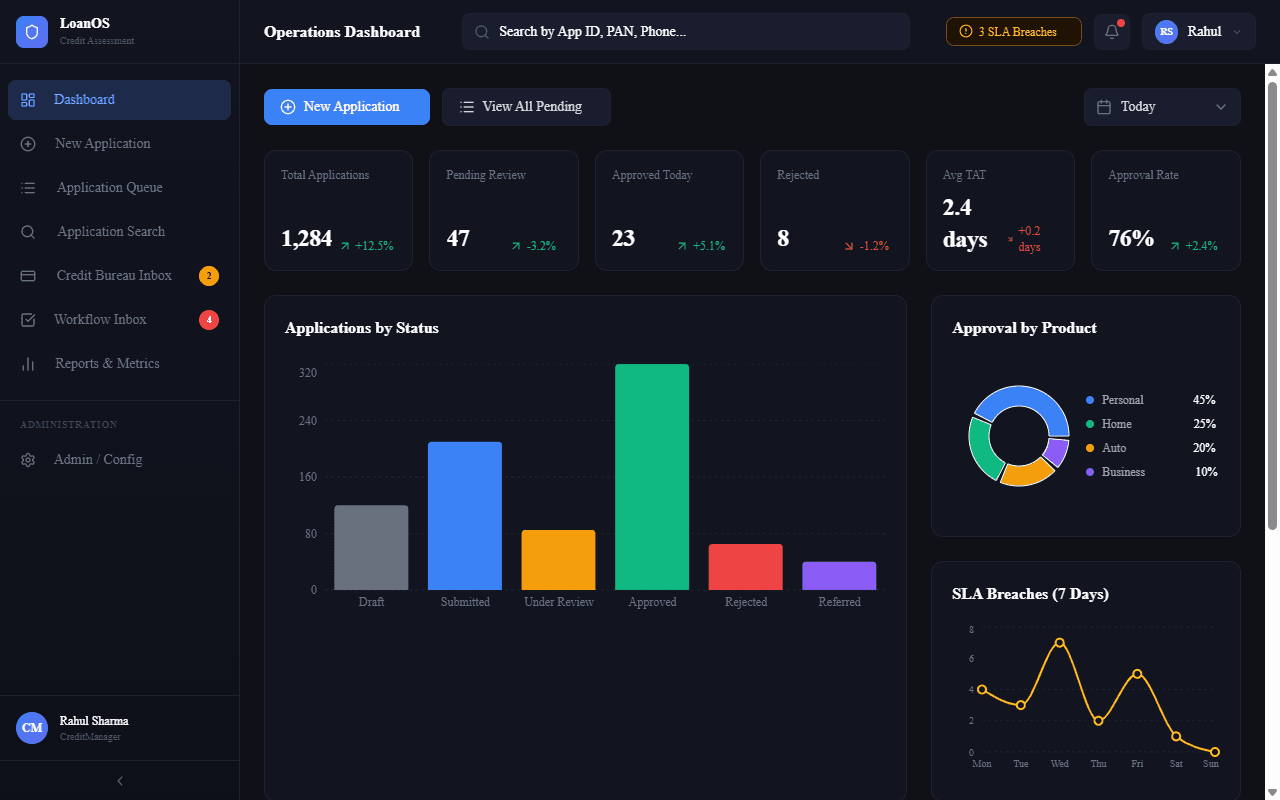Click the blue New Application button

click(x=347, y=107)
